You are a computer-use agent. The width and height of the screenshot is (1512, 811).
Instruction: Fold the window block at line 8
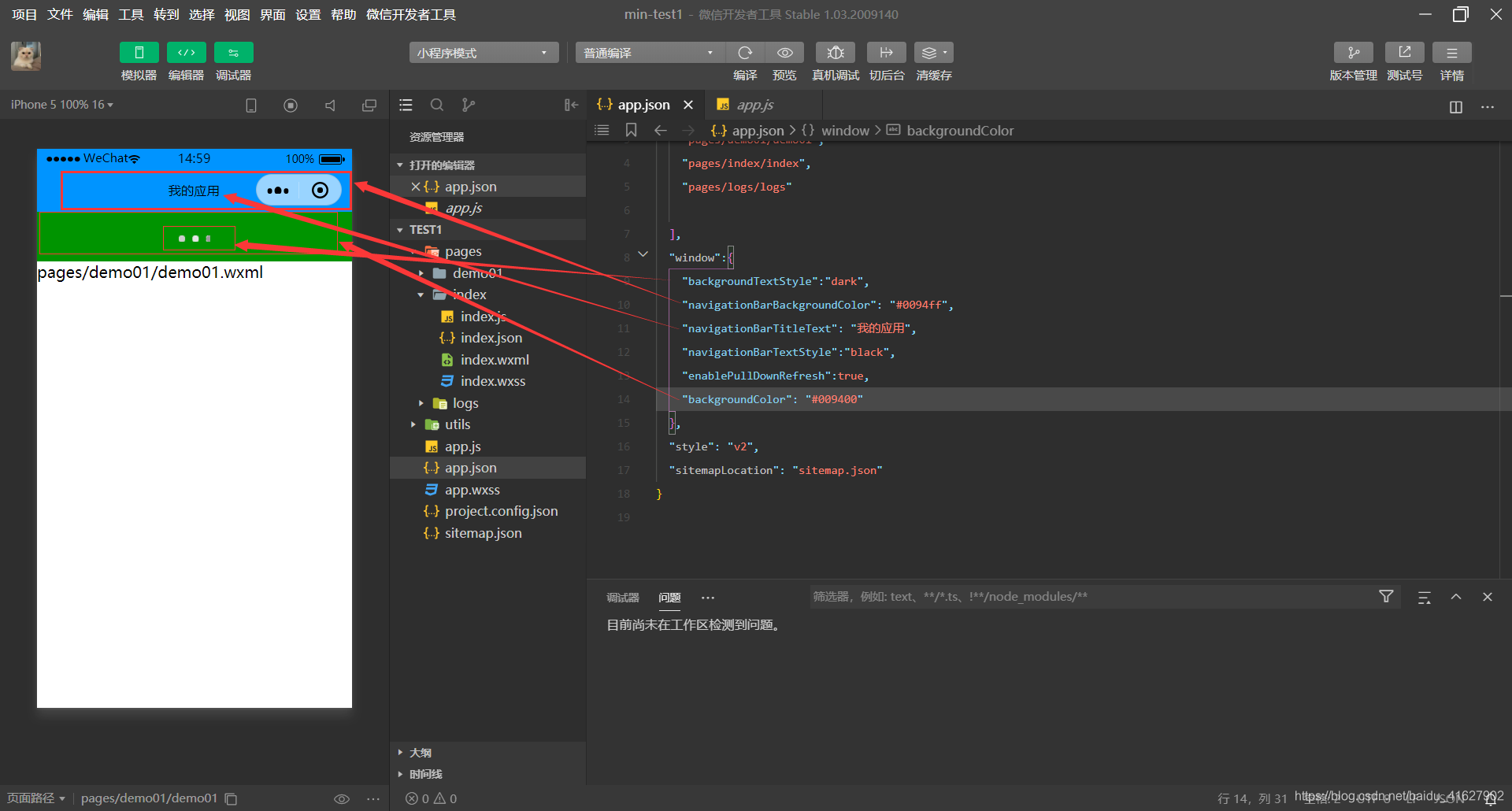click(643, 254)
